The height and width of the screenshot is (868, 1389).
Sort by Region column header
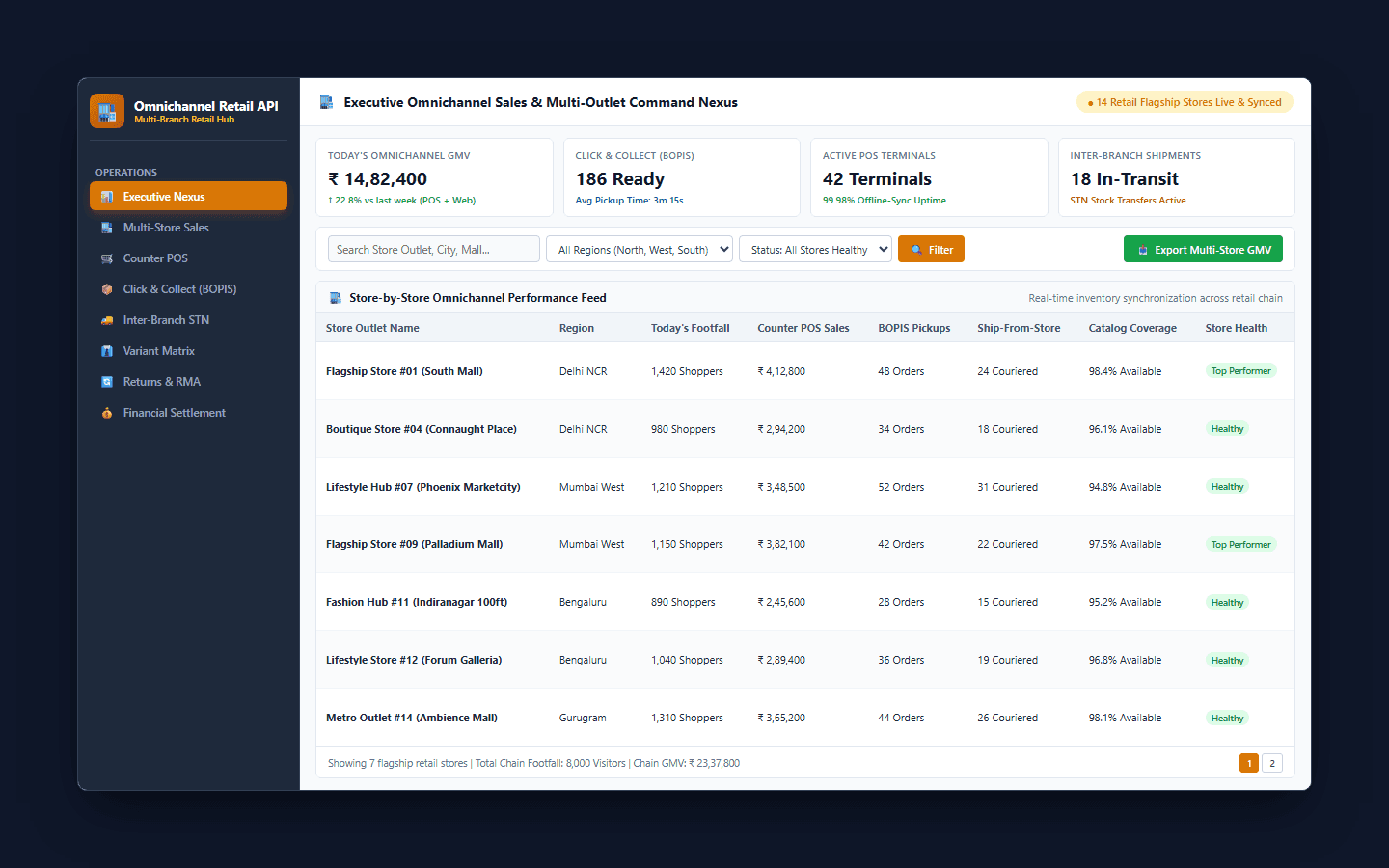pyautogui.click(x=577, y=328)
